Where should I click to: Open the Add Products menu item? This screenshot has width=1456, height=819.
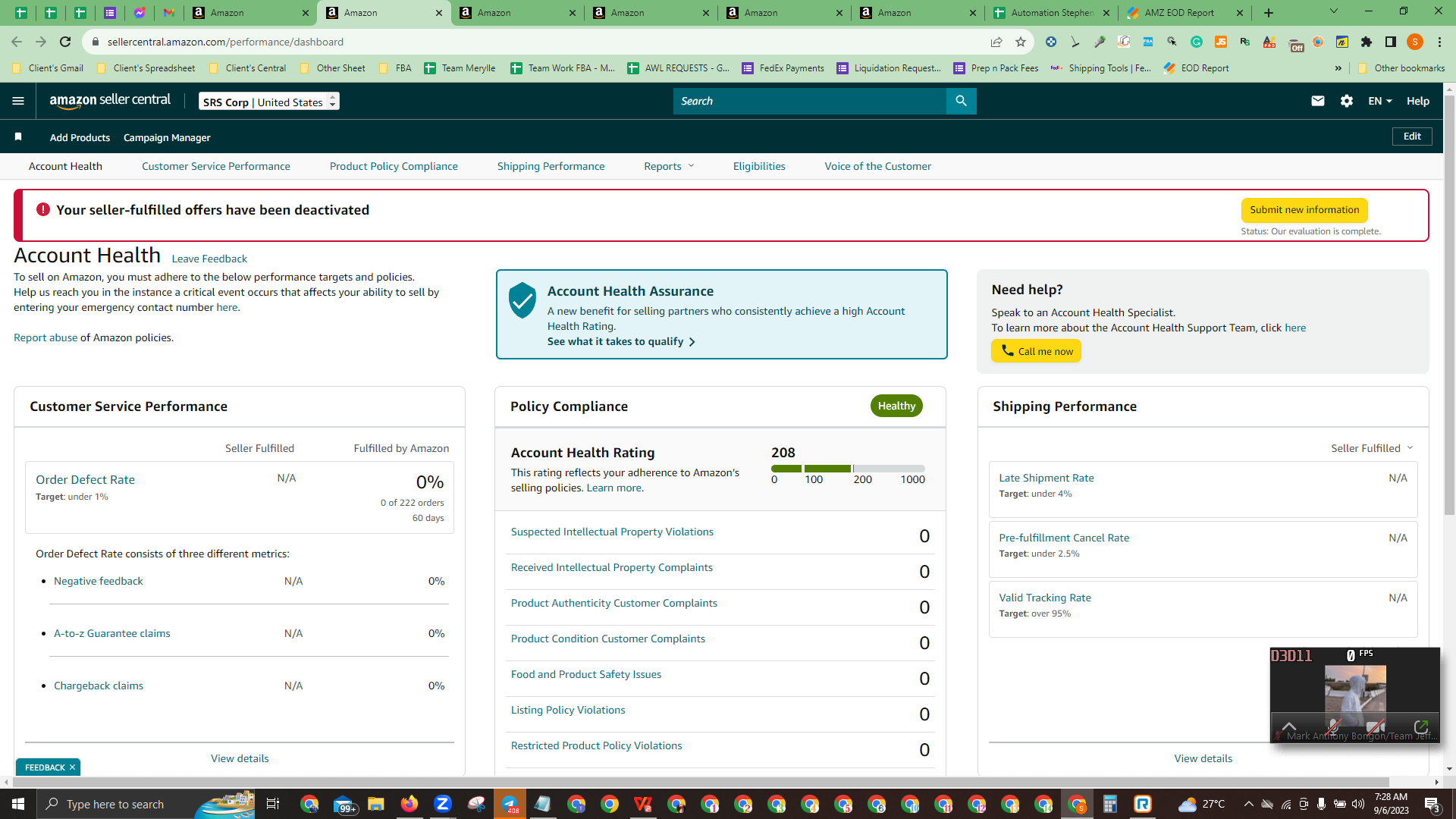coord(80,137)
